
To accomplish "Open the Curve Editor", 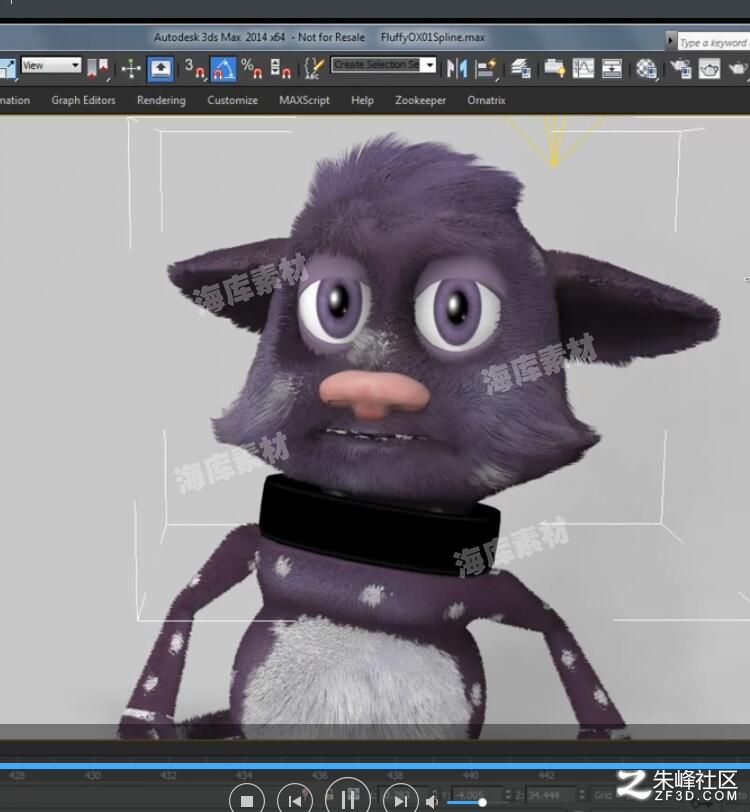I will (583, 68).
